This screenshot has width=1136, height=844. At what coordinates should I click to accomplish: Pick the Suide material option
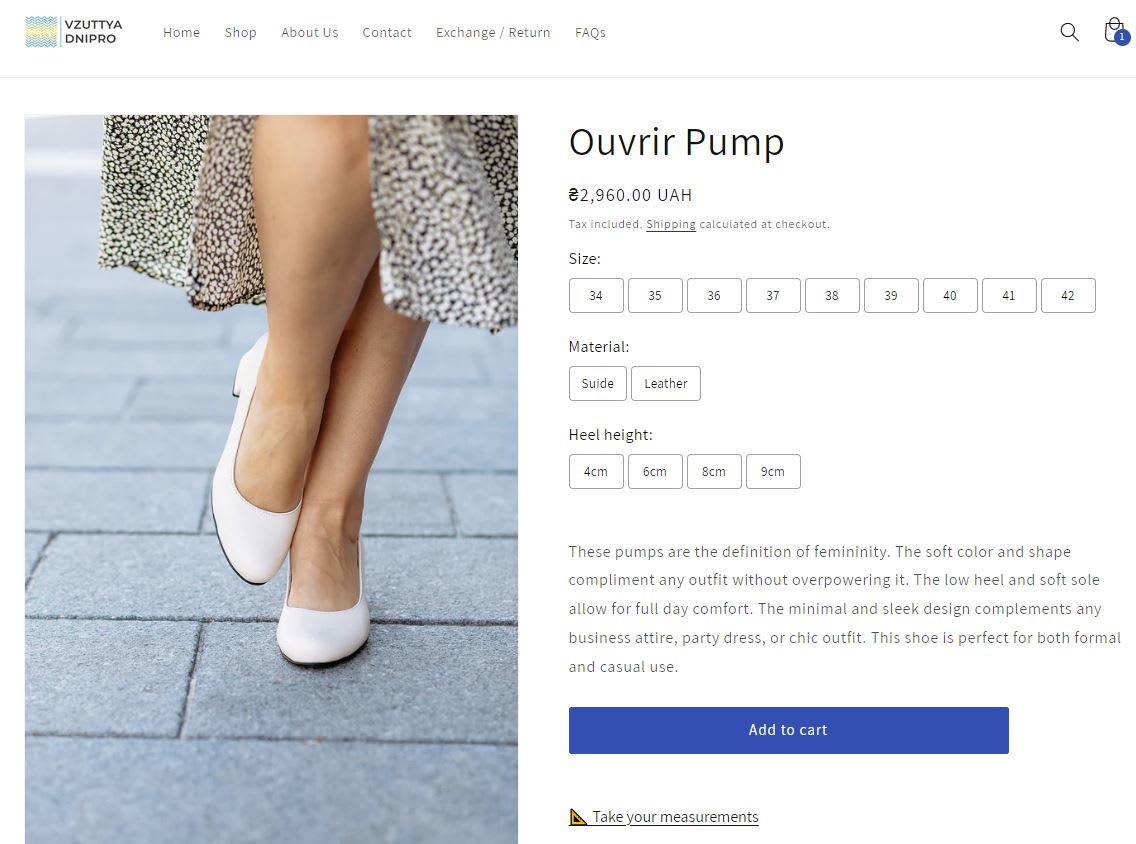coord(598,383)
